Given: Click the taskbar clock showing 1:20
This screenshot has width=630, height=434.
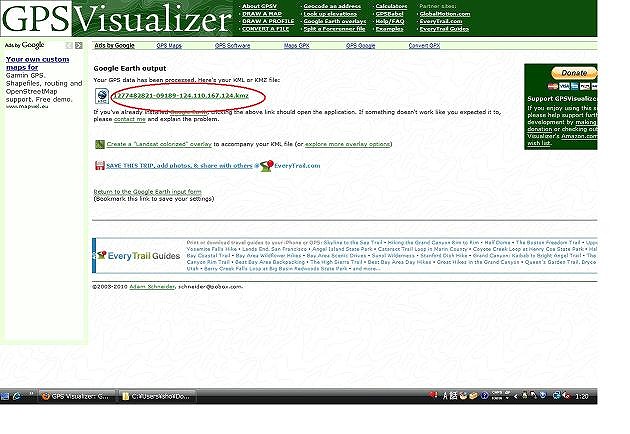Looking at the screenshot, I should point(582,397).
